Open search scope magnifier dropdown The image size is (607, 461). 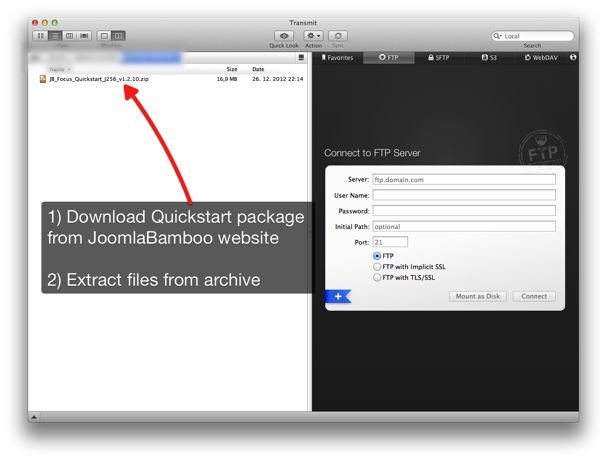(x=497, y=36)
